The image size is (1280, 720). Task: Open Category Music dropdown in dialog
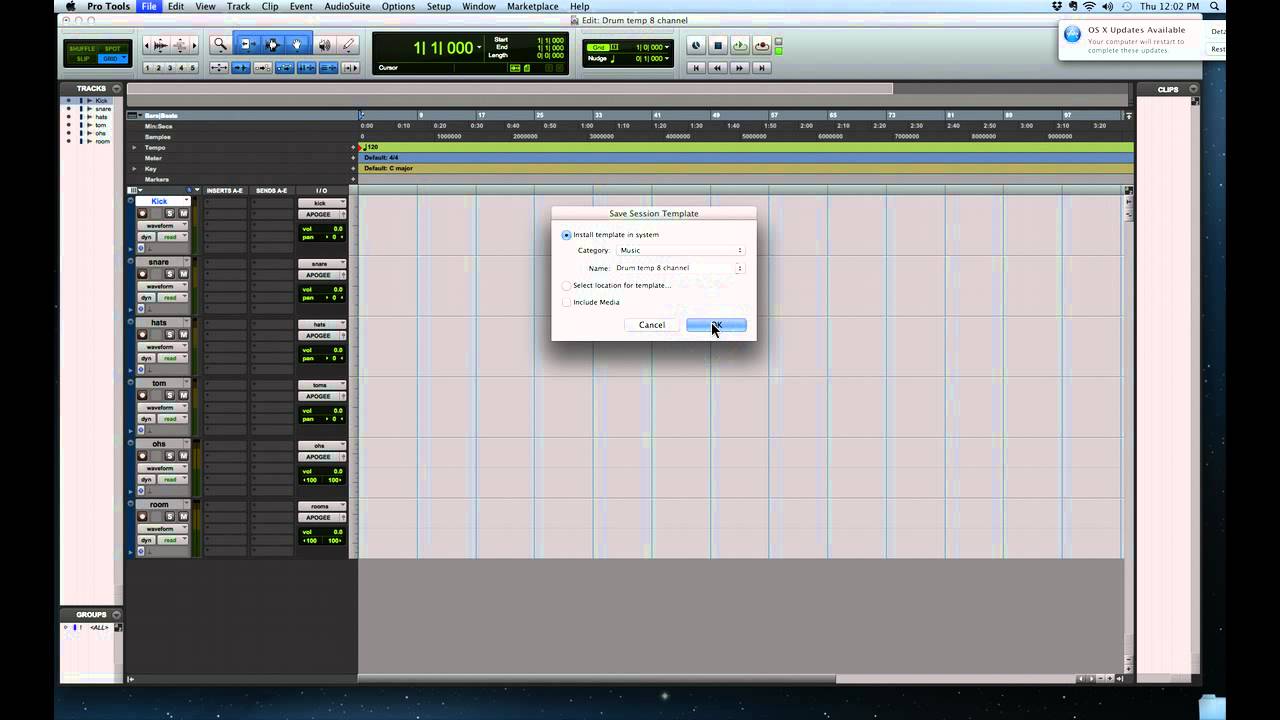click(x=680, y=250)
